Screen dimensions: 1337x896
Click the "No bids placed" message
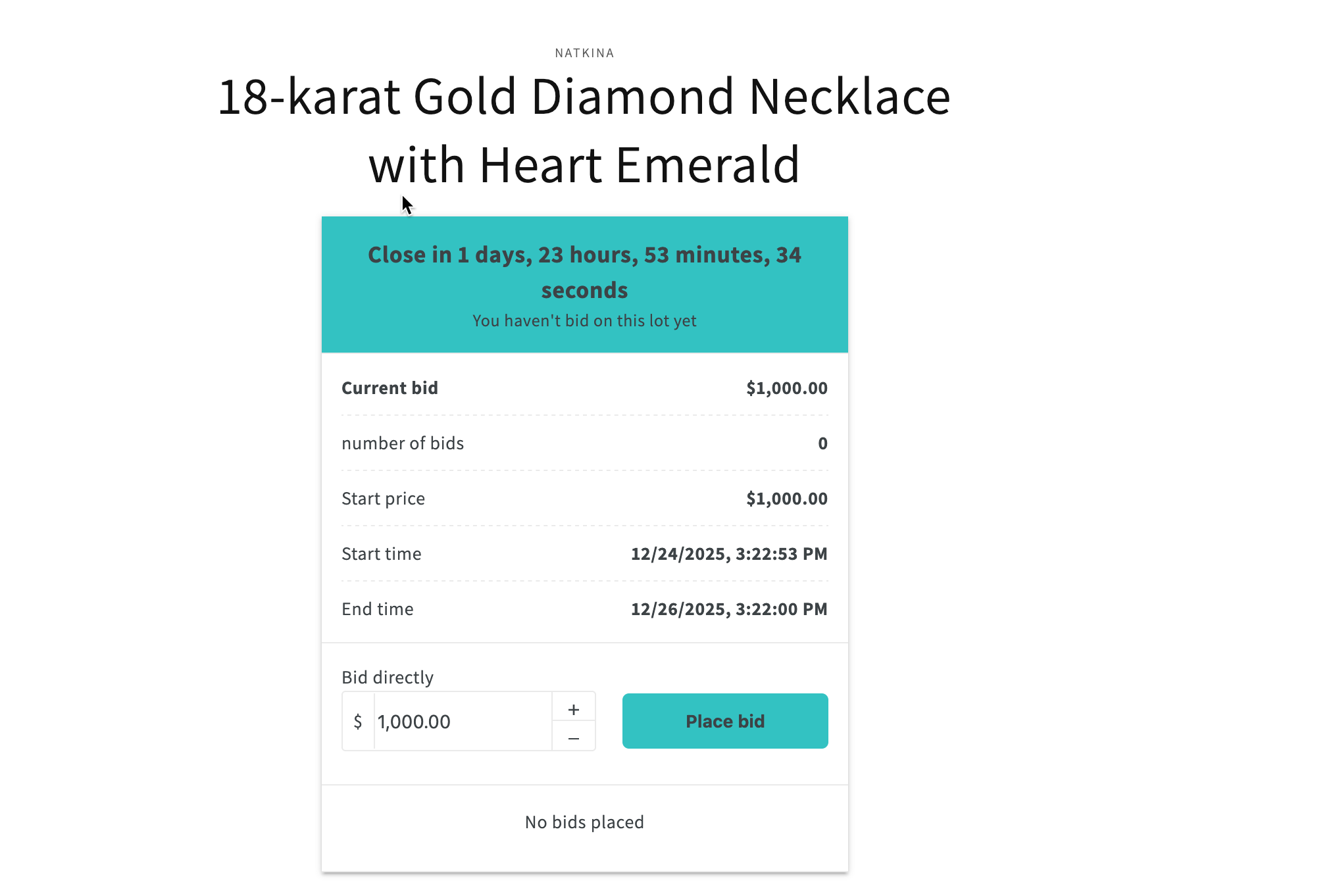tap(584, 822)
